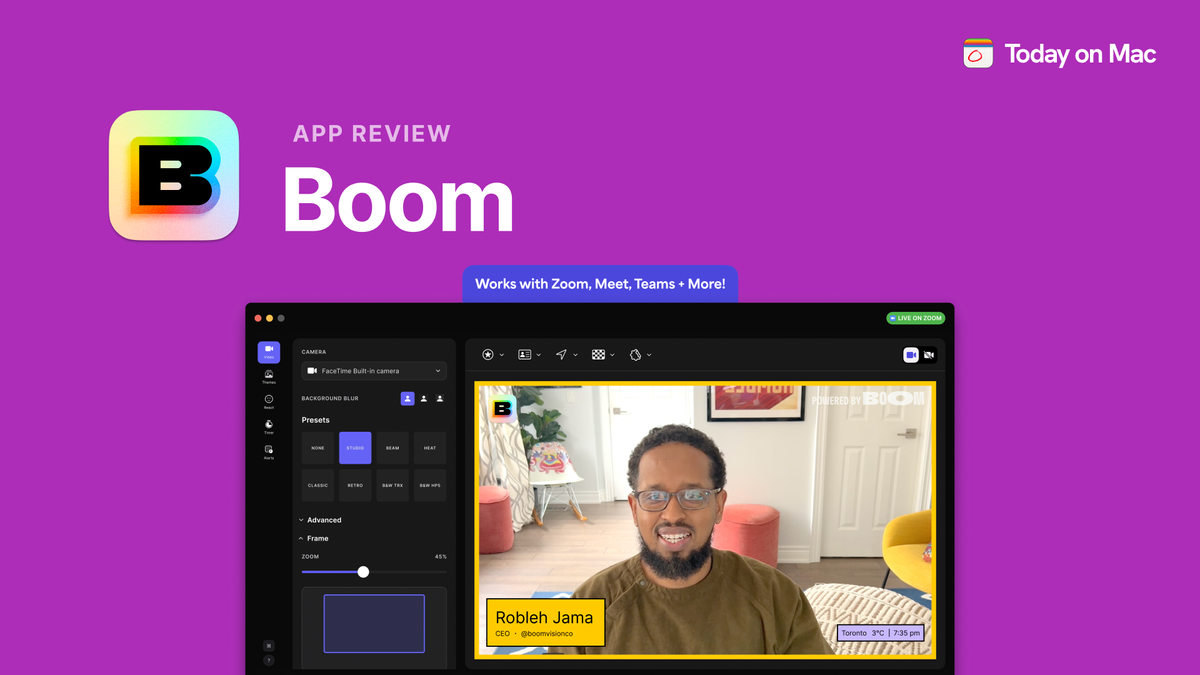Expand the border shape dropdown chevron
The height and width of the screenshot is (675, 1200).
click(649, 355)
